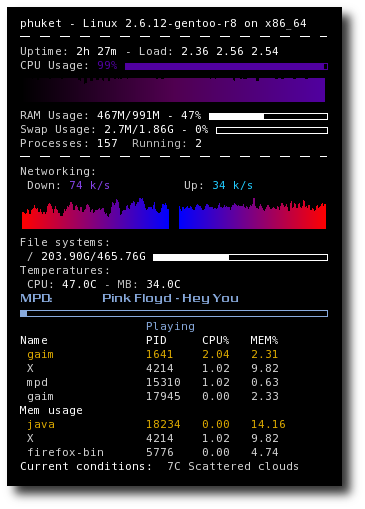Click the purple CPU Usage bar
The width and height of the screenshot is (365, 509).
[x=226, y=67]
